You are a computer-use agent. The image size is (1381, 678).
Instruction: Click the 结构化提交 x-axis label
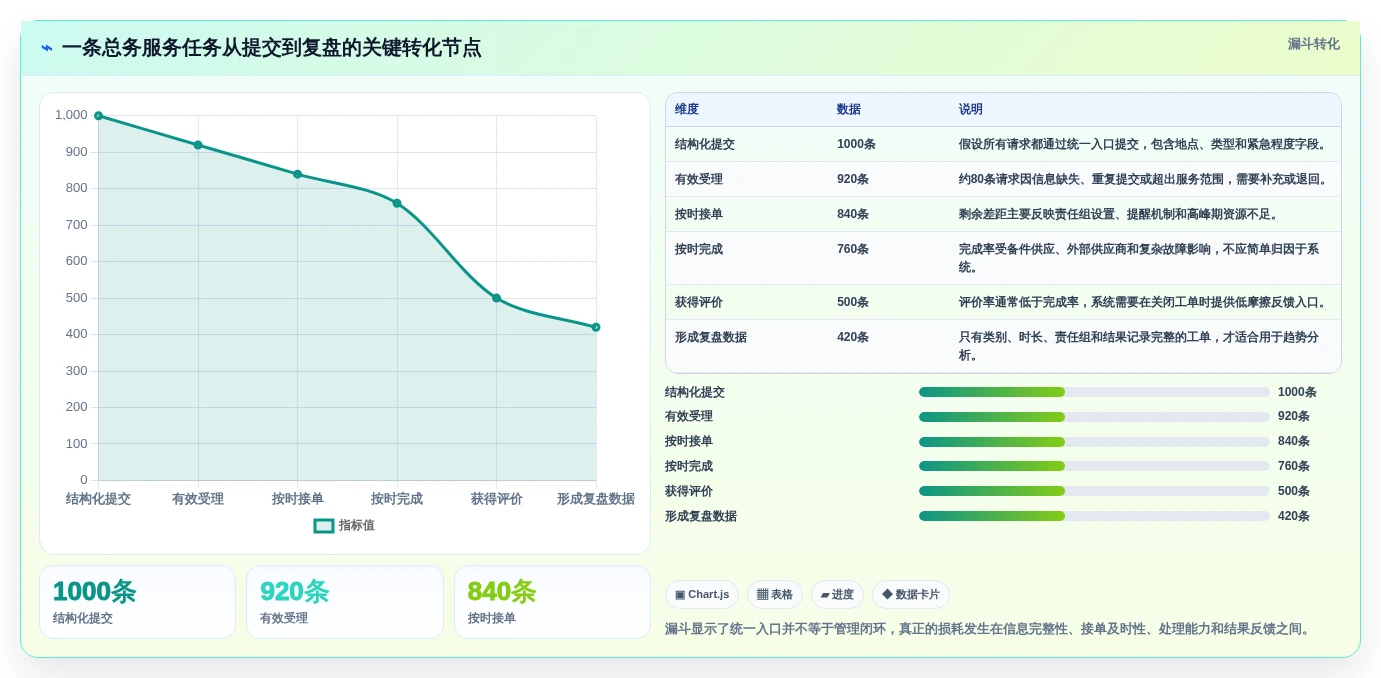98,499
